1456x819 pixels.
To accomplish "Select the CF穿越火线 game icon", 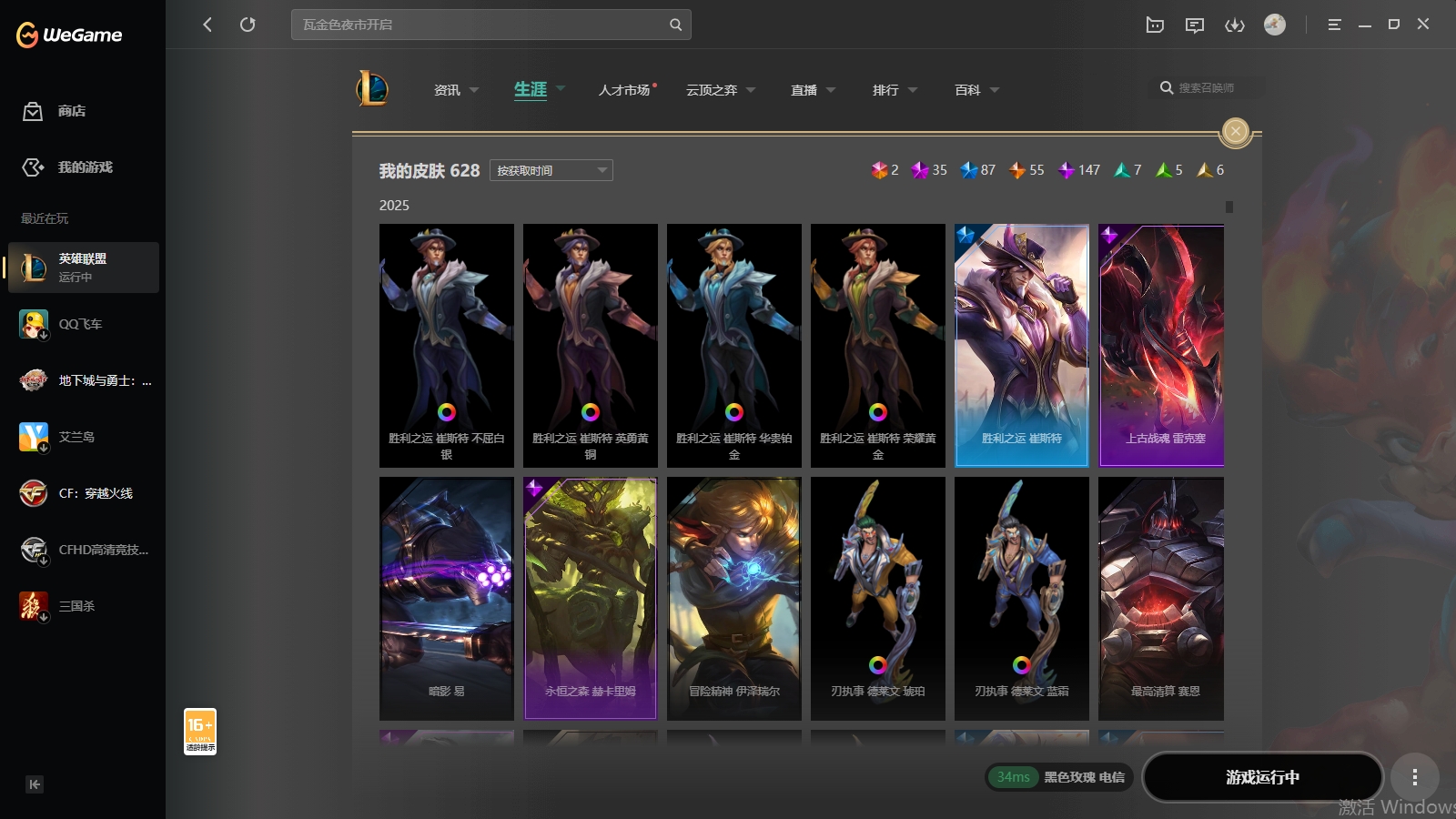I will (33, 493).
